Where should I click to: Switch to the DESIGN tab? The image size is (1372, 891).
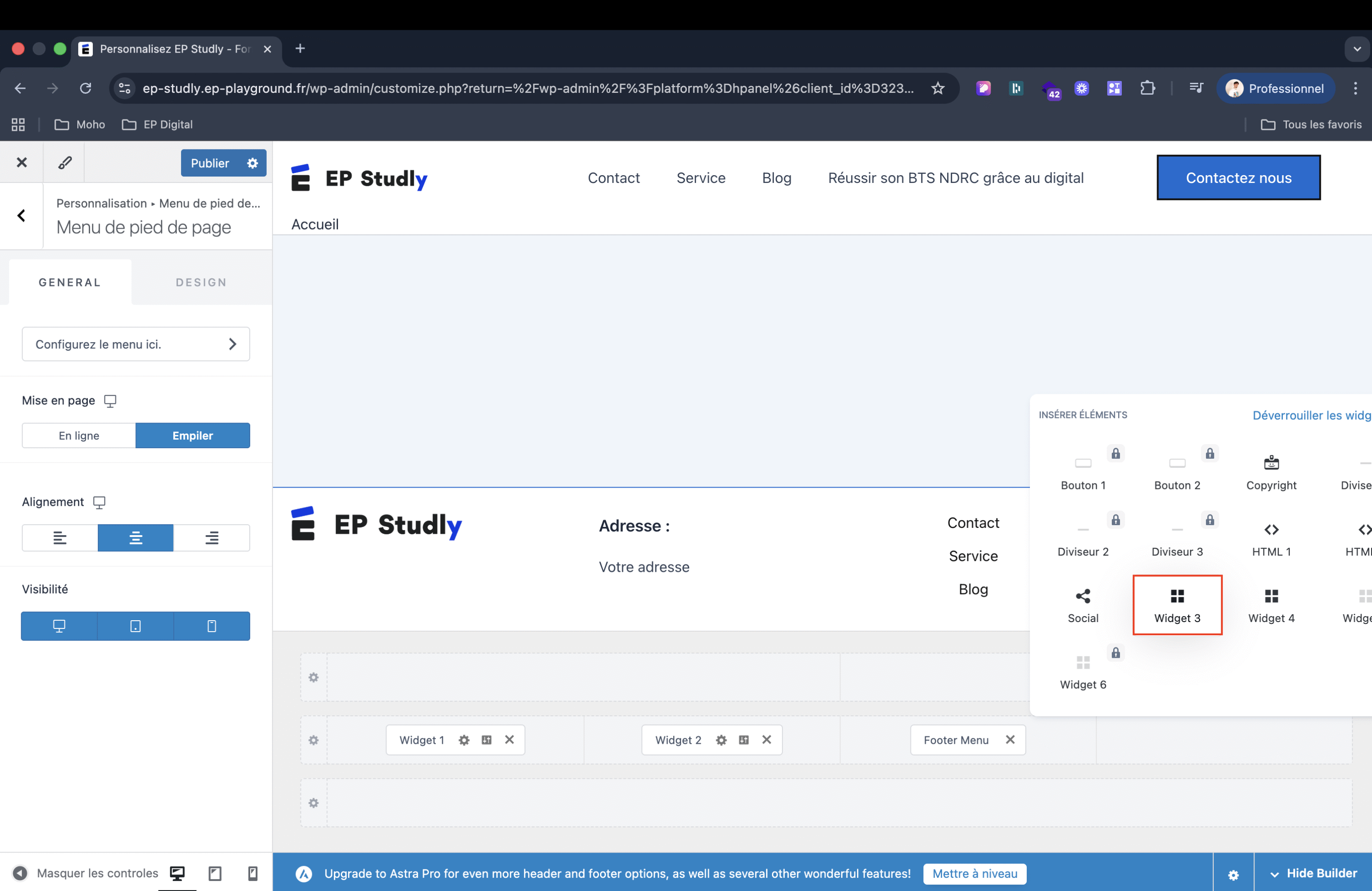tap(201, 282)
